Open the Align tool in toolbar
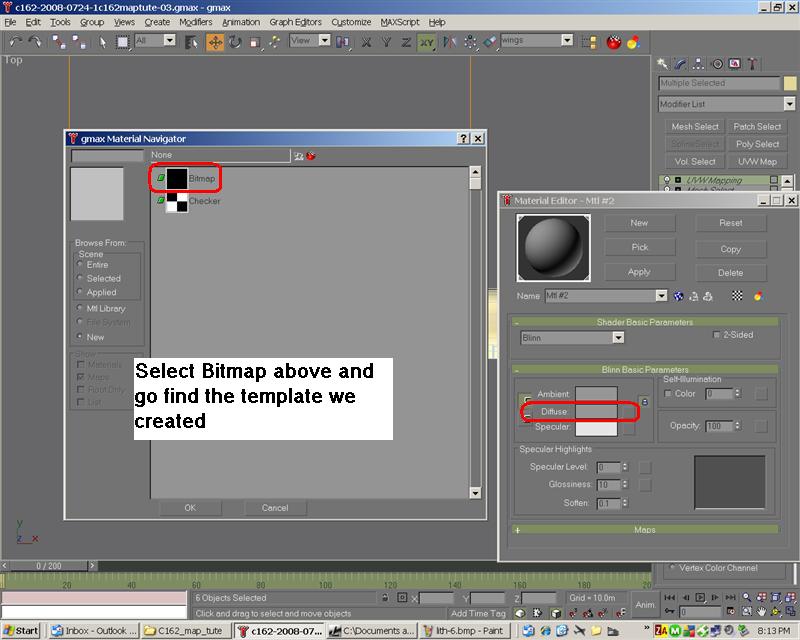This screenshot has height=640, width=800. click(x=490, y=42)
